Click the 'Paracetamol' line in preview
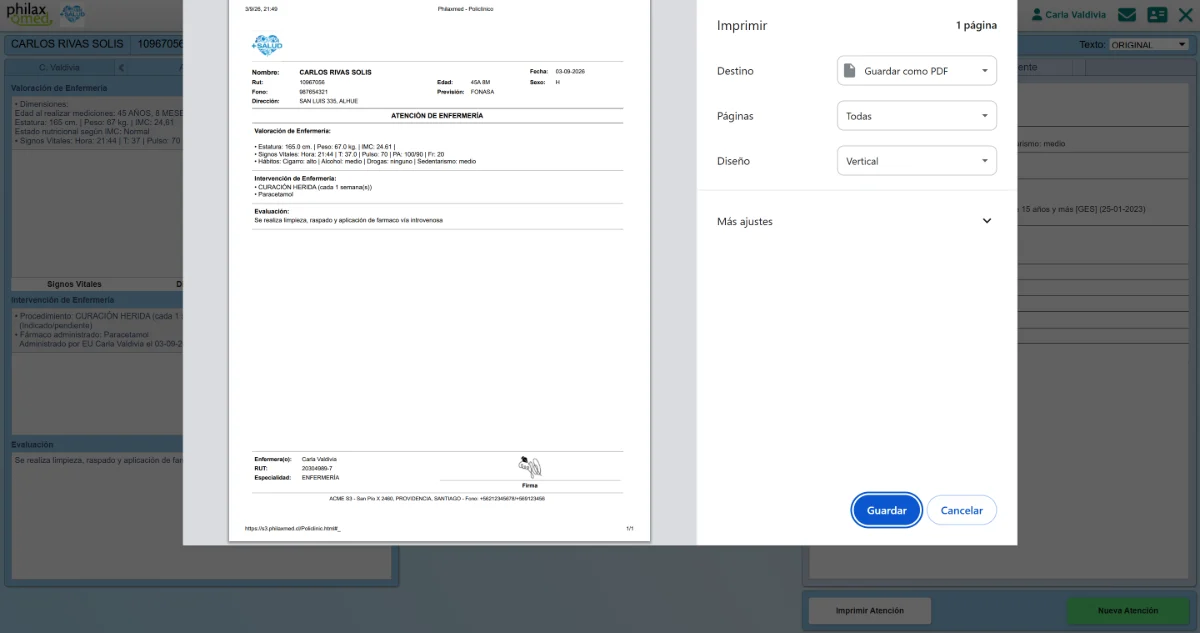The width and height of the screenshot is (1200, 633). click(275, 194)
